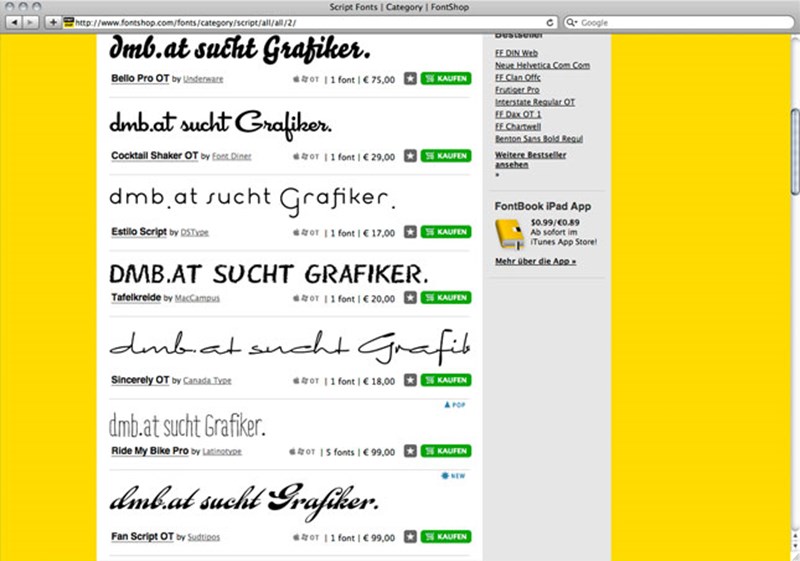Visit the Canada Type foundry link

click(x=207, y=380)
